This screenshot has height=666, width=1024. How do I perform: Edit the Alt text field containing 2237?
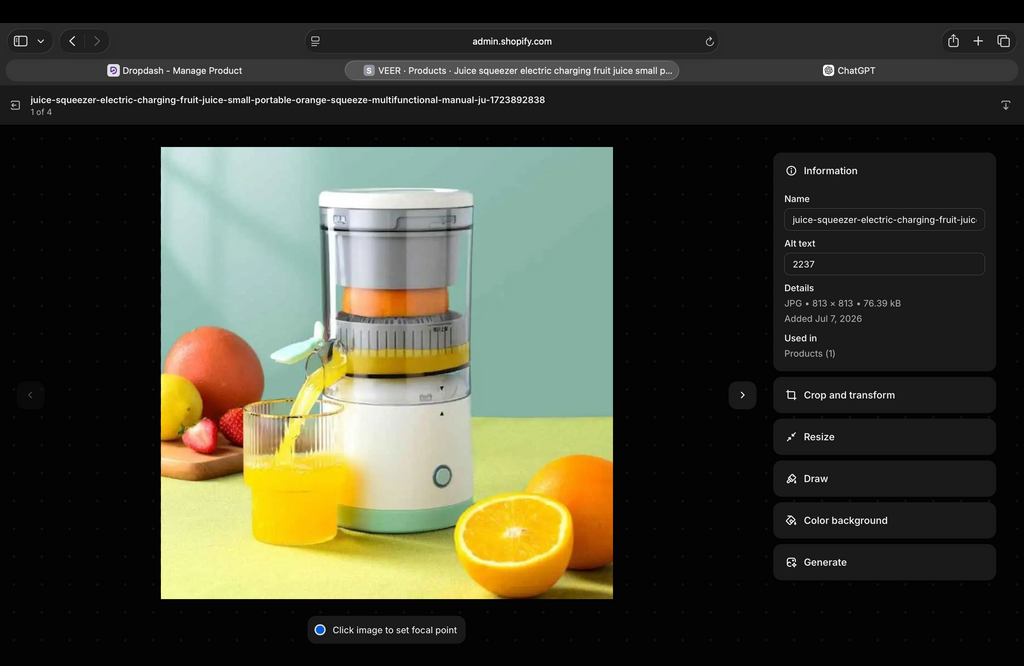884,264
